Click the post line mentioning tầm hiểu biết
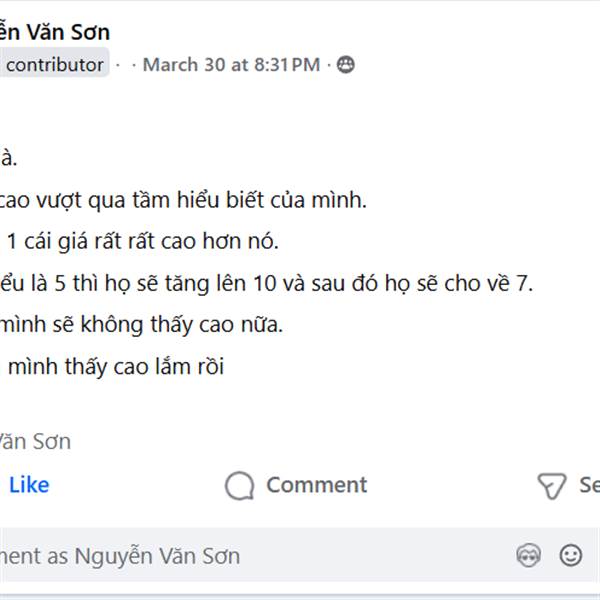This screenshot has width=600, height=600. coord(183,200)
